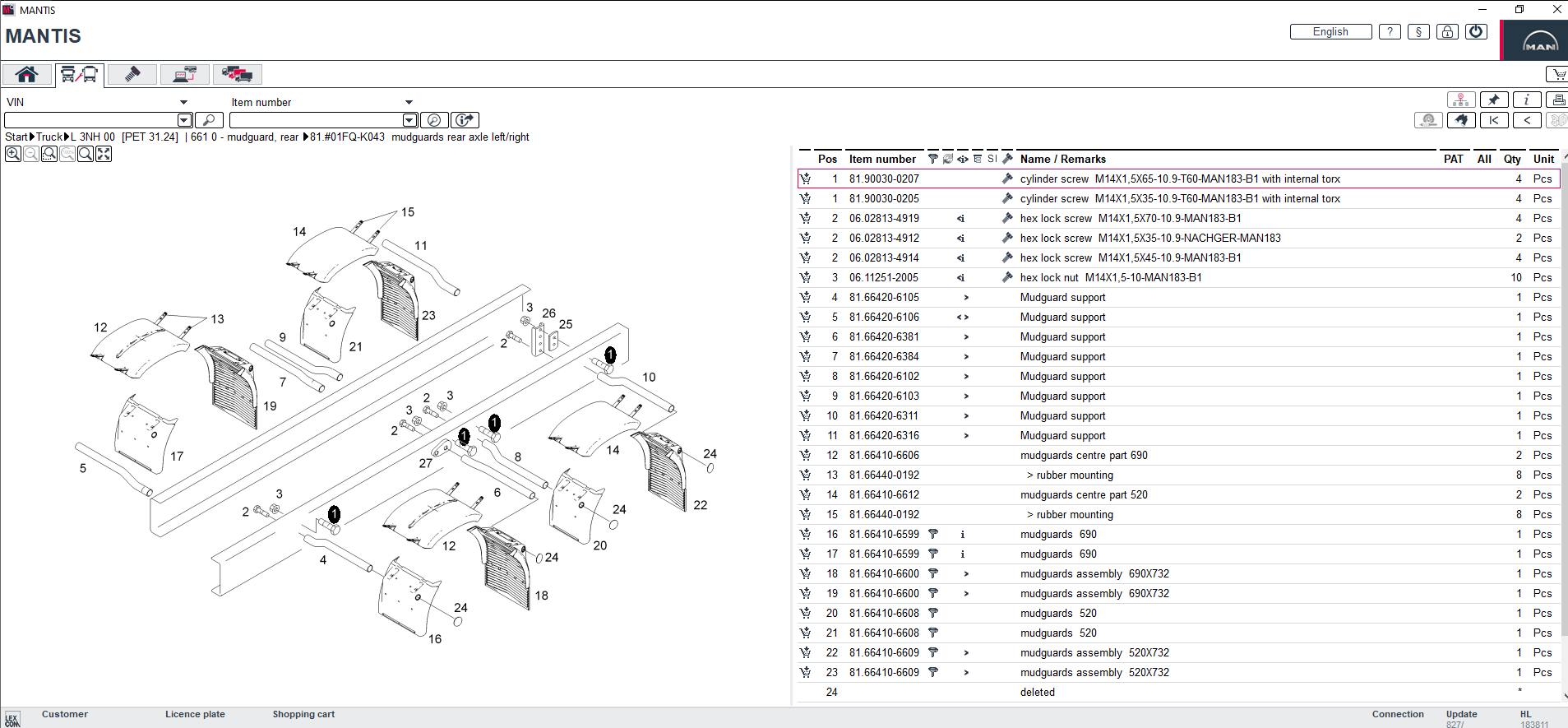Add 81.66410-6606 row to shopping cart
Viewport: 1568px width, 728px height.
(805, 455)
